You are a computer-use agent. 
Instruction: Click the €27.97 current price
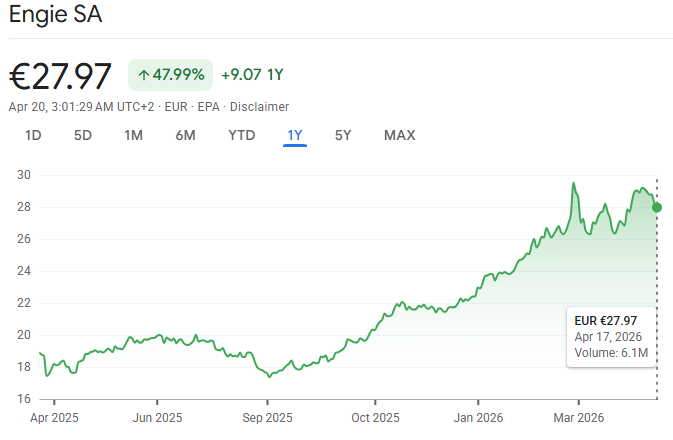point(60,76)
